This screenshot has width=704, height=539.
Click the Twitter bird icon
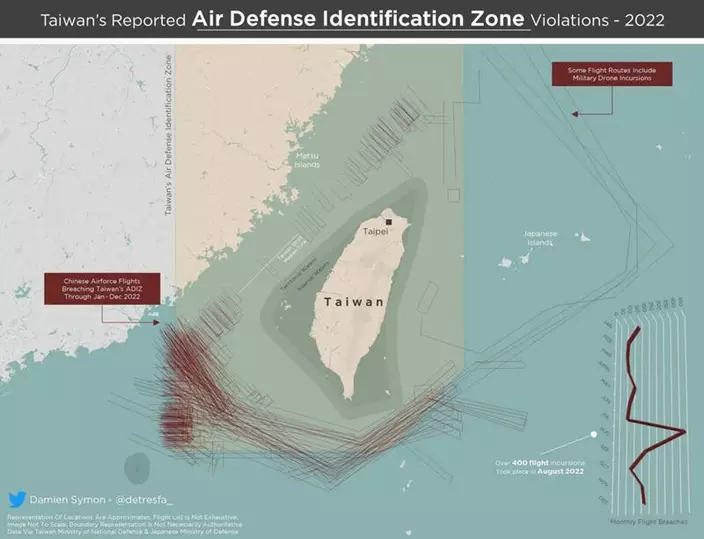tap(17, 498)
